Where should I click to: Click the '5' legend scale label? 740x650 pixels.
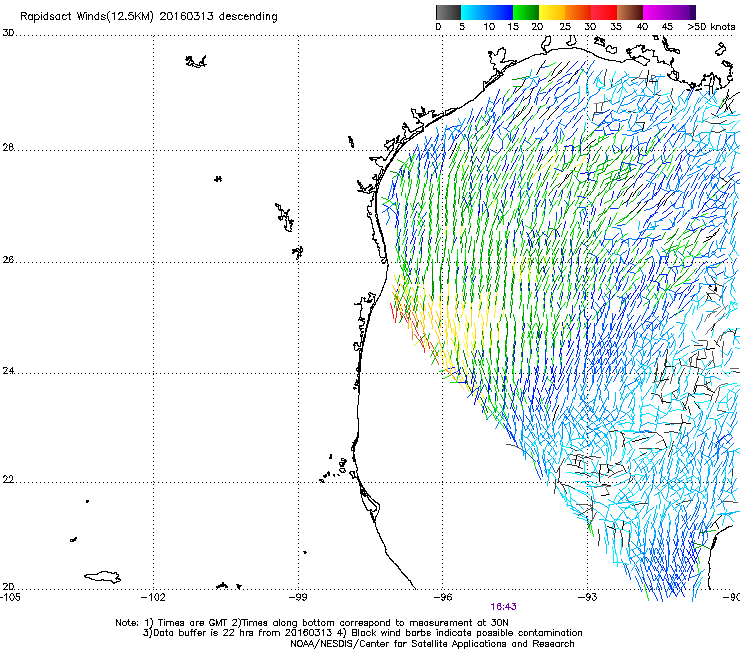(x=462, y=27)
